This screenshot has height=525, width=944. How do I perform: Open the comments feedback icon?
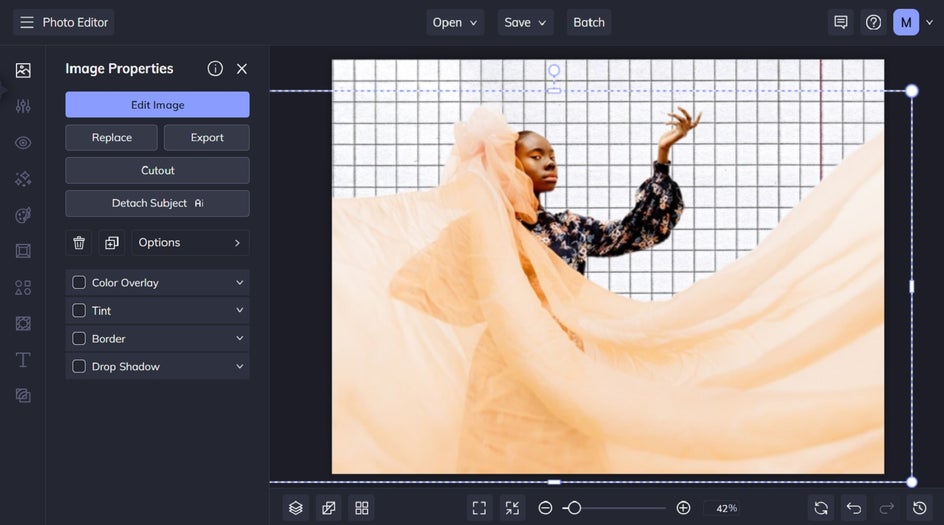[841, 22]
